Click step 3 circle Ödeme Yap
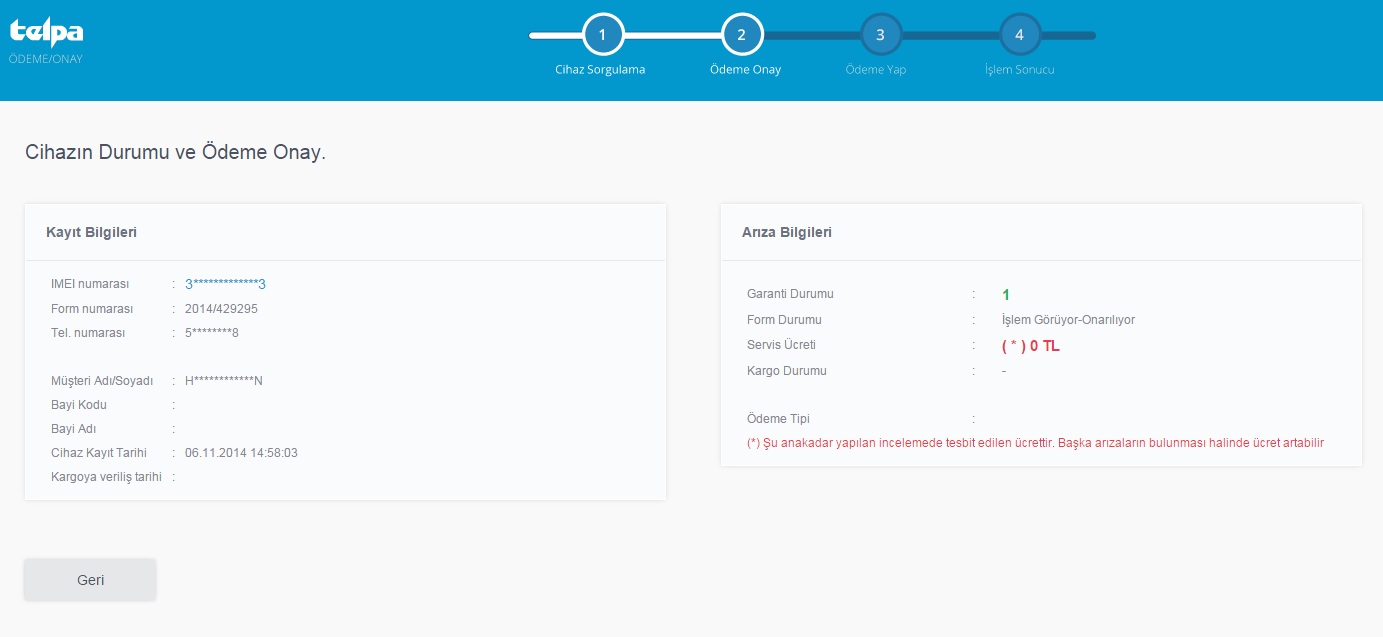The height and width of the screenshot is (637, 1383). (880, 35)
